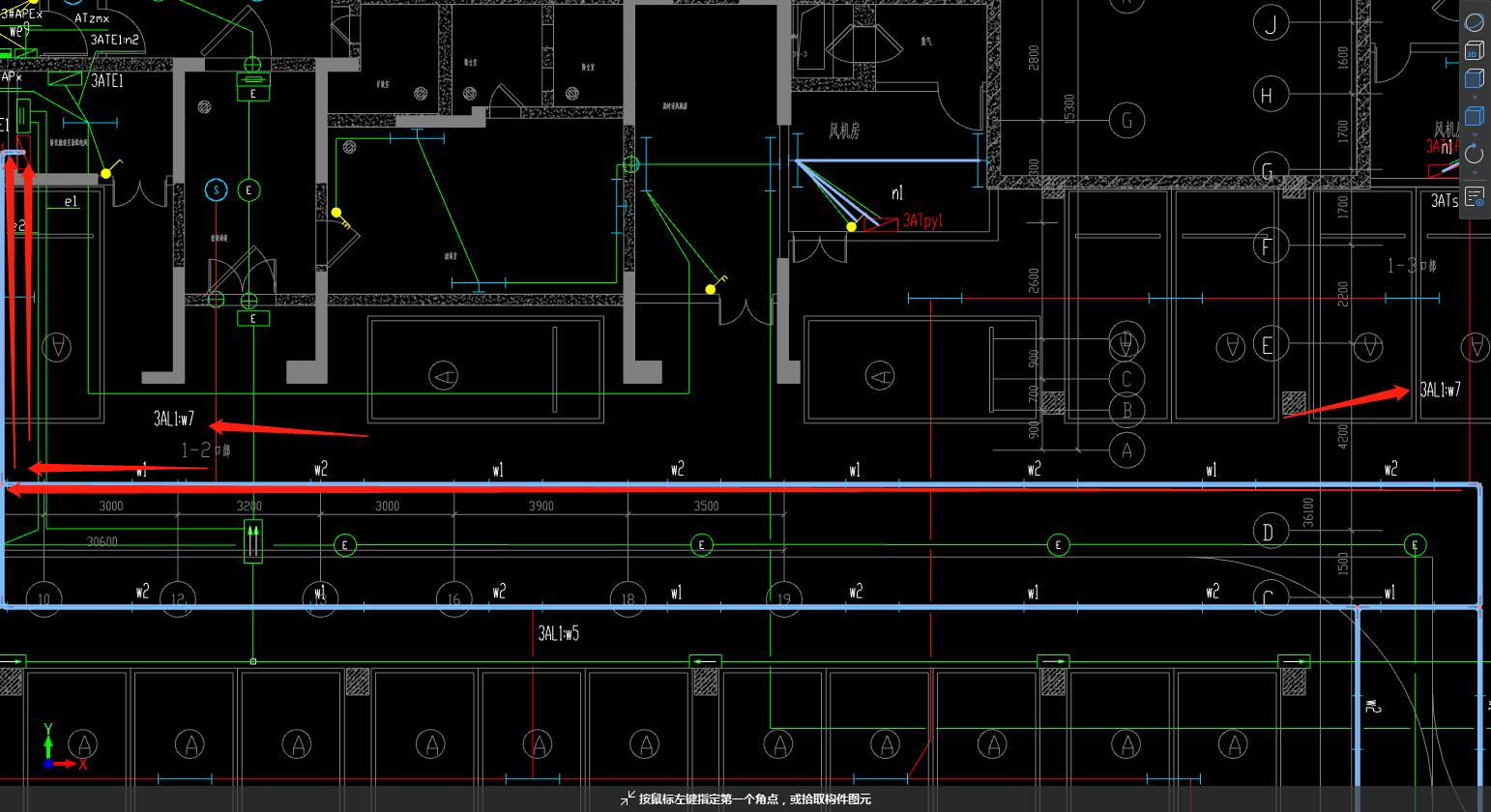Select the vertical '15300' dimension text
Image resolution: width=1491 pixels, height=812 pixels.
point(1069,111)
